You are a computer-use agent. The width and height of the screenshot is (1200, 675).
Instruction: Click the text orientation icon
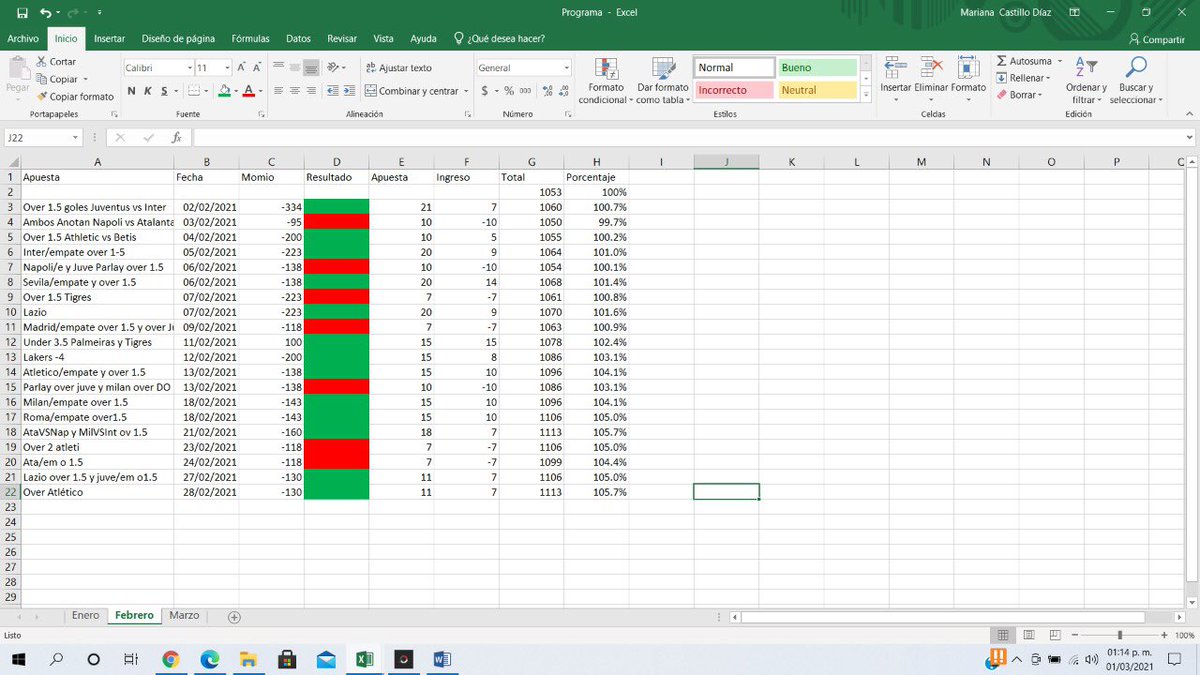point(332,68)
